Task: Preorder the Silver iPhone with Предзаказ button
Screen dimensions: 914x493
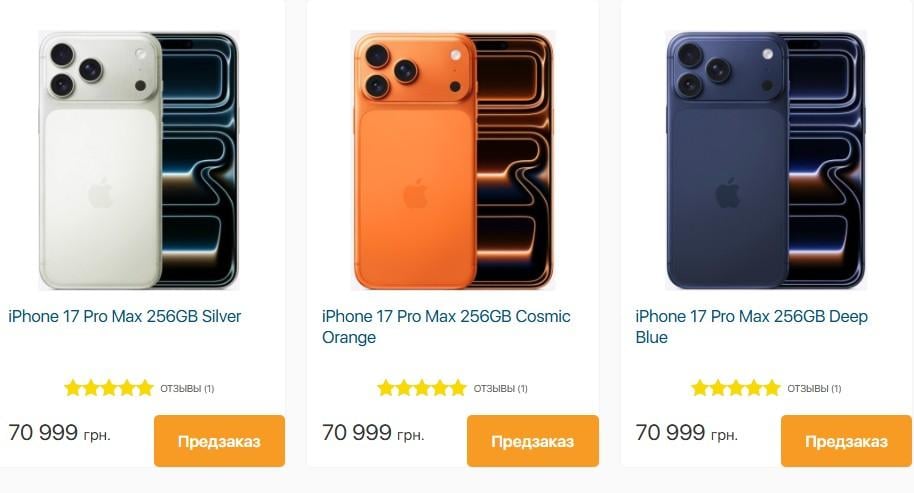Action: (219, 441)
